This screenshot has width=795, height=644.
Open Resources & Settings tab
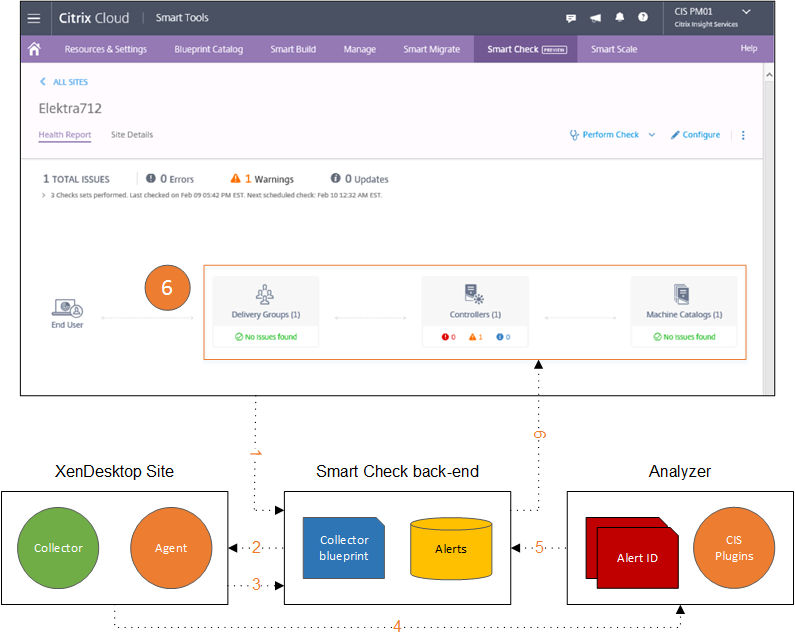point(105,49)
